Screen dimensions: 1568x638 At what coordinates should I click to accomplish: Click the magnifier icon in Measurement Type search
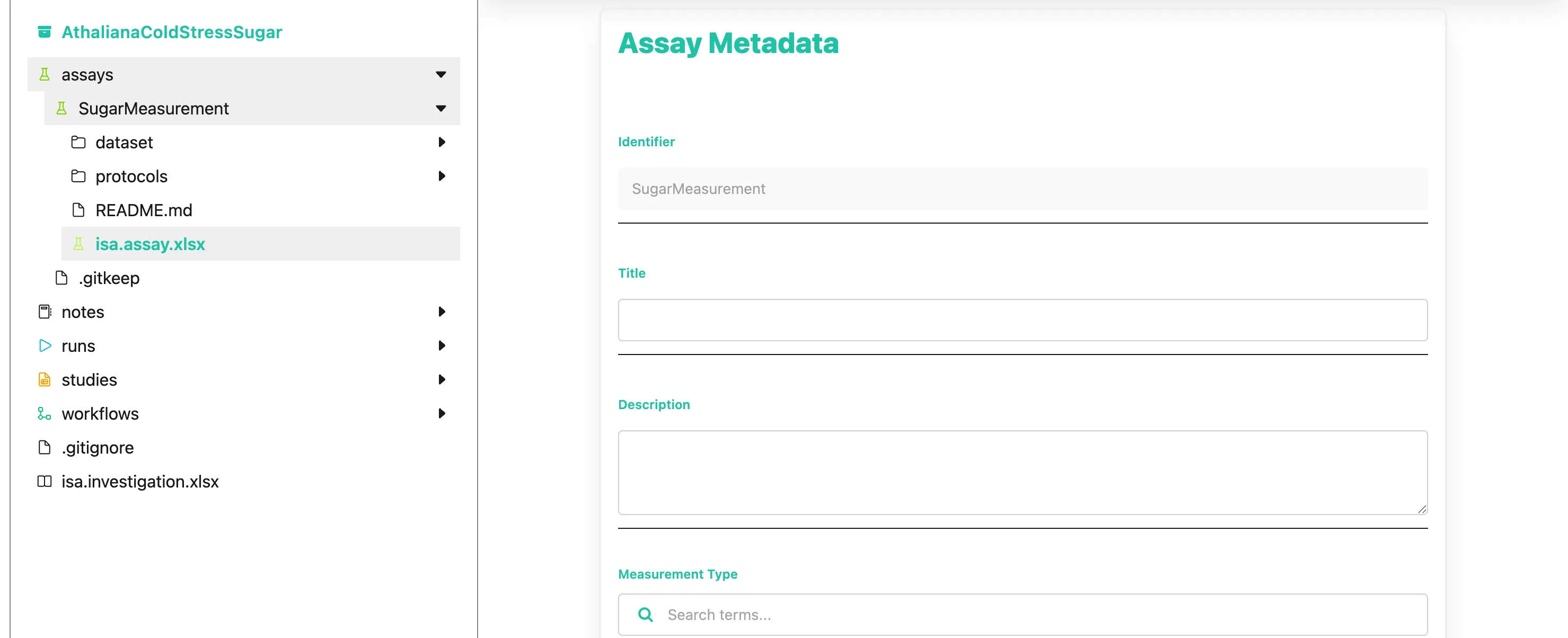(645, 614)
